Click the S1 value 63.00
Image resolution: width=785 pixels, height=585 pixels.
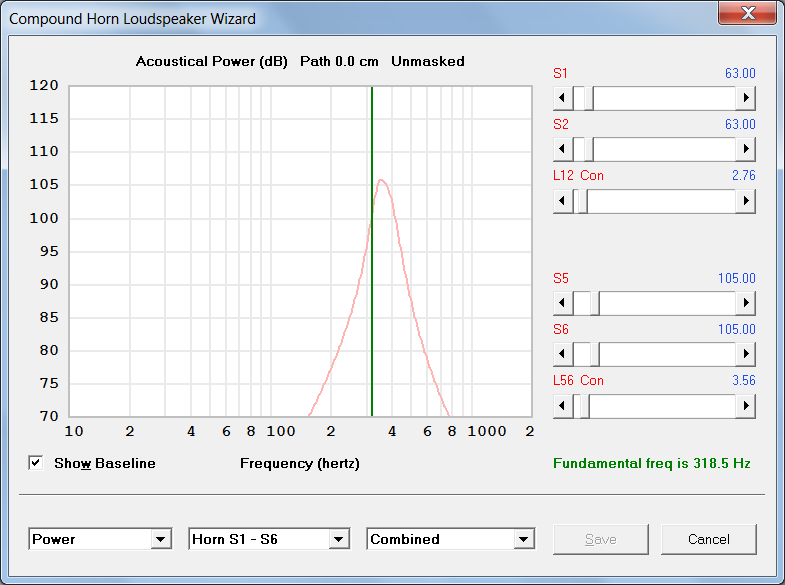(740, 73)
